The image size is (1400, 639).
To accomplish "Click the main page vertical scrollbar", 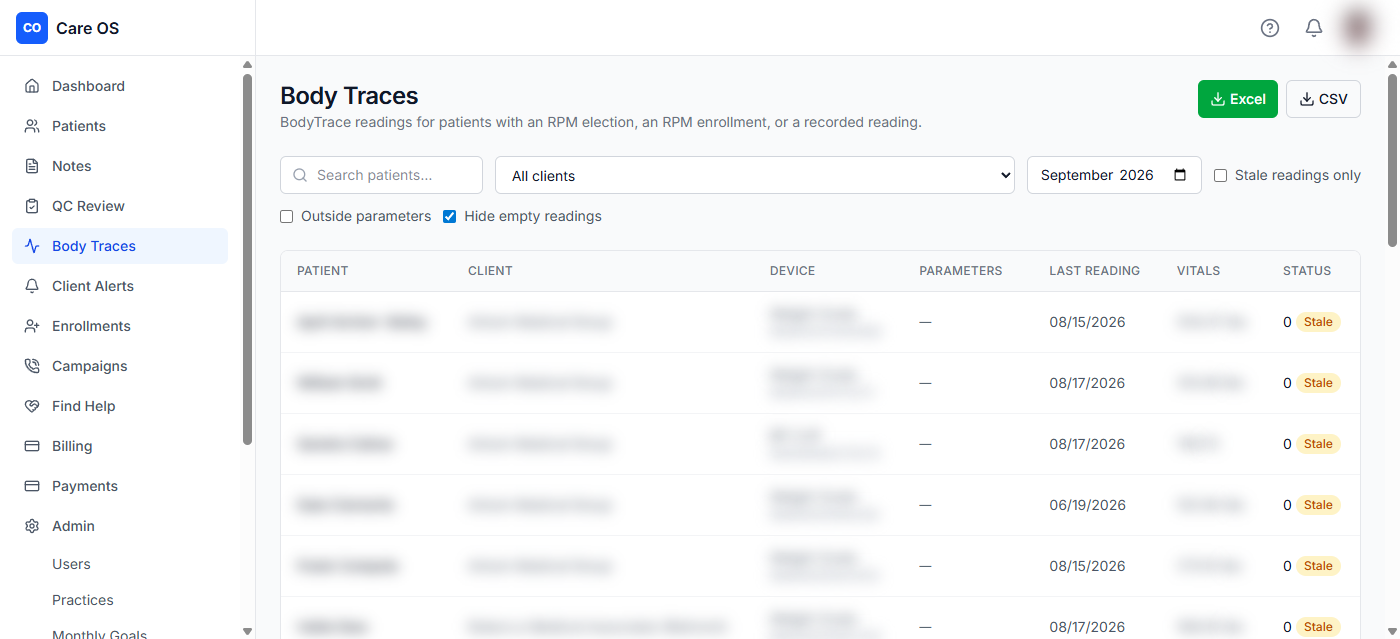I will [x=1392, y=160].
